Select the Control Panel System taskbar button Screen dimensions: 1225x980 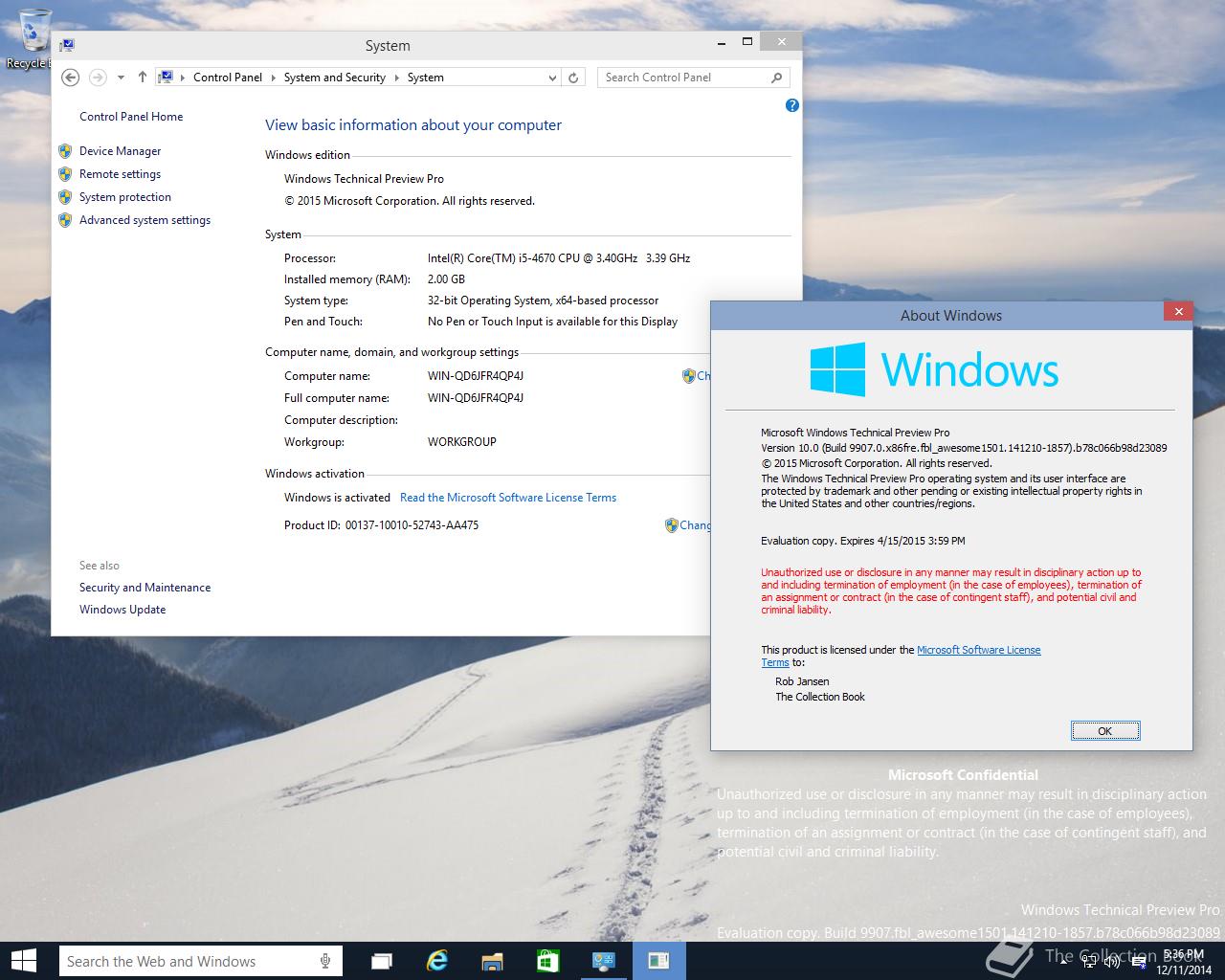(604, 961)
